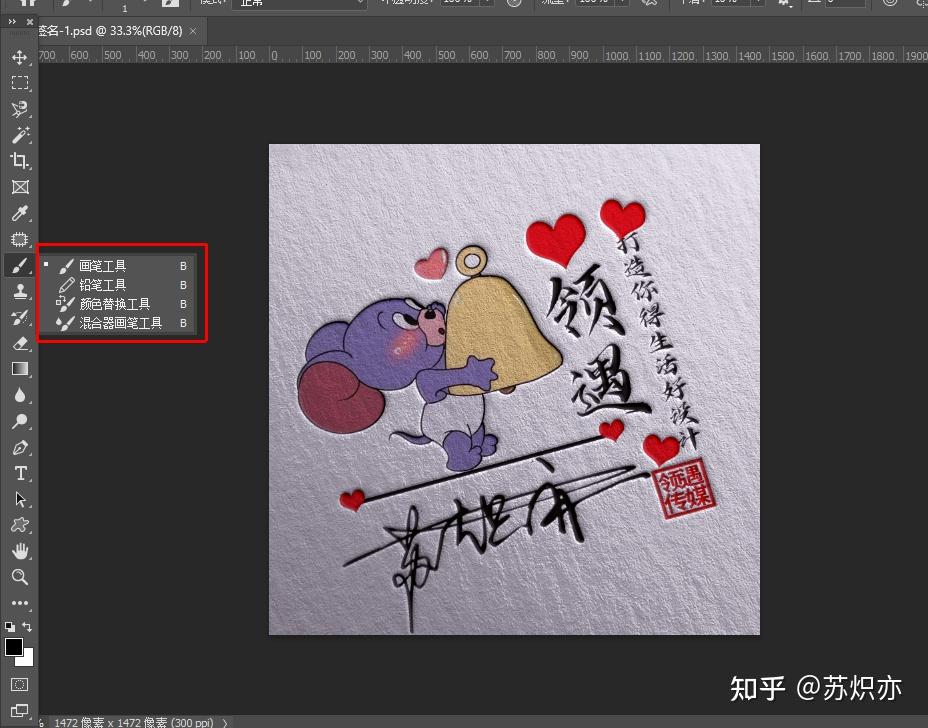Select the Eyedropper tool
The width and height of the screenshot is (928, 728).
20,213
